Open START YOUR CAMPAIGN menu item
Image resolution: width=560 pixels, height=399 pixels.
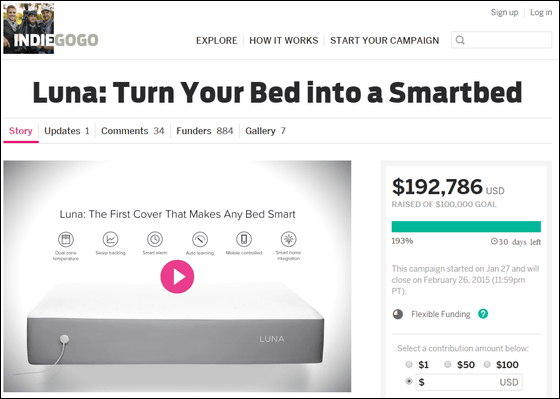(x=385, y=40)
